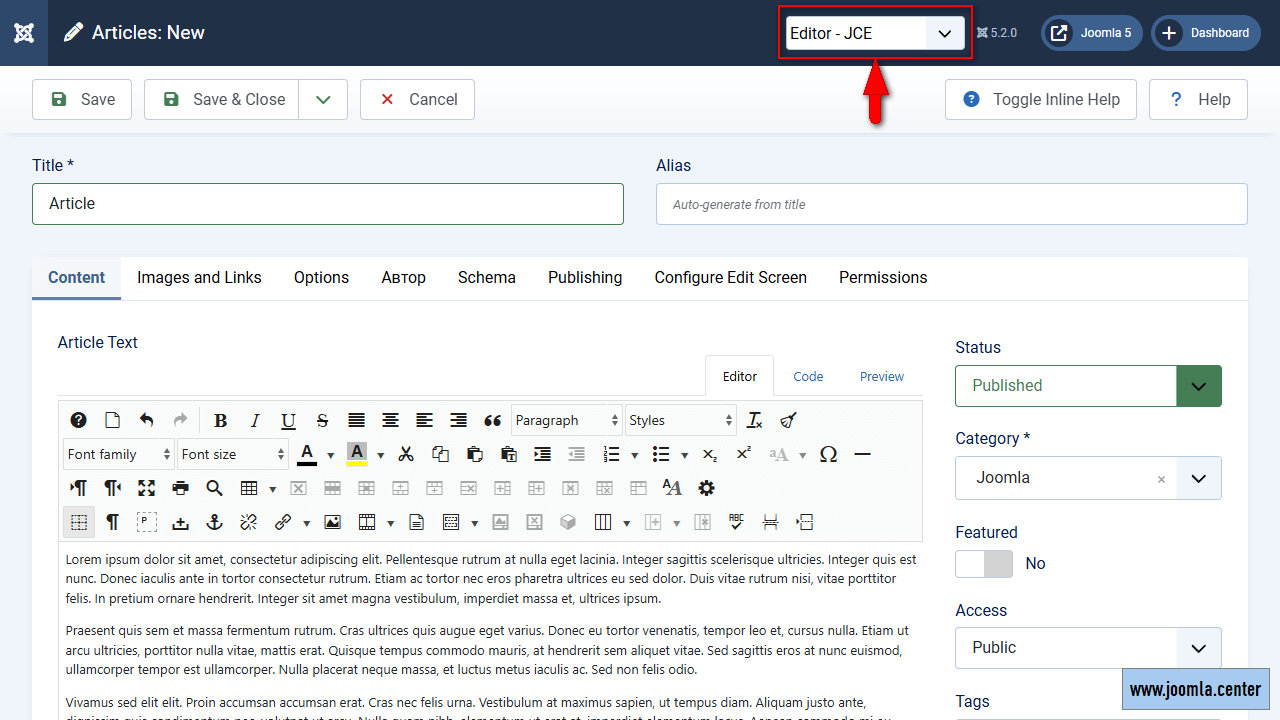Insert a numbered list
Image resolution: width=1280 pixels, height=720 pixels.
click(611, 454)
